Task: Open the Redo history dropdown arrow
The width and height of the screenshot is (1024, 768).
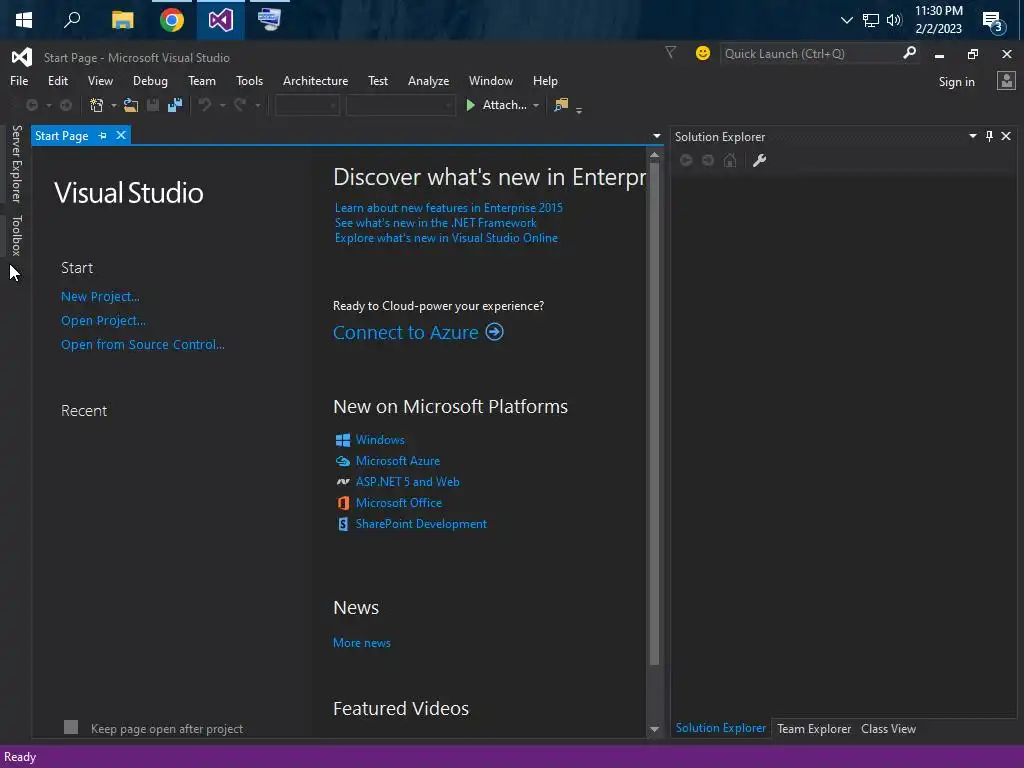Action: coord(257,105)
